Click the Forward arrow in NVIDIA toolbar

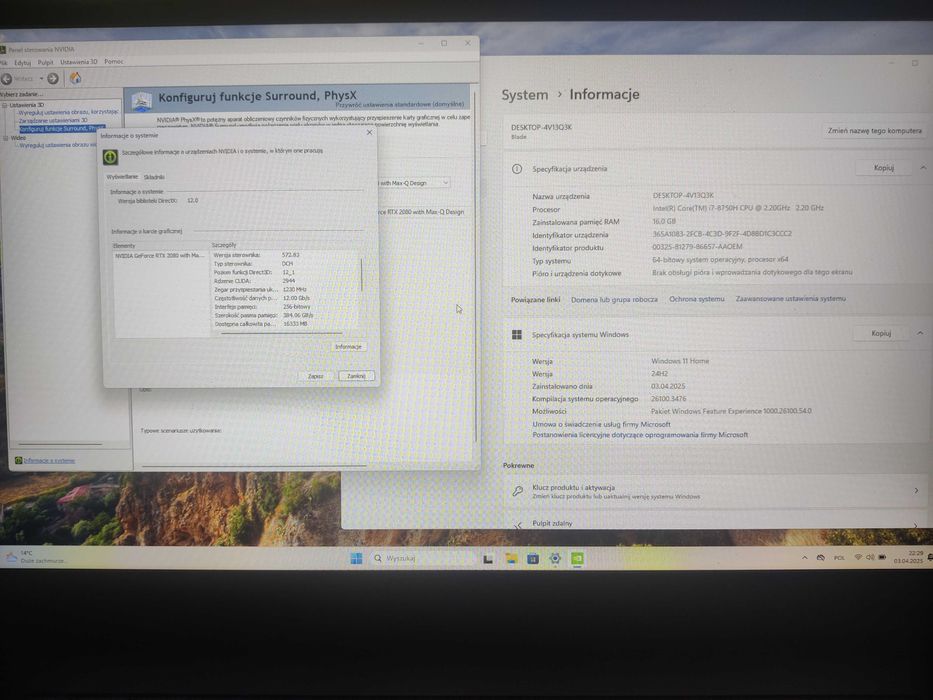[53, 79]
